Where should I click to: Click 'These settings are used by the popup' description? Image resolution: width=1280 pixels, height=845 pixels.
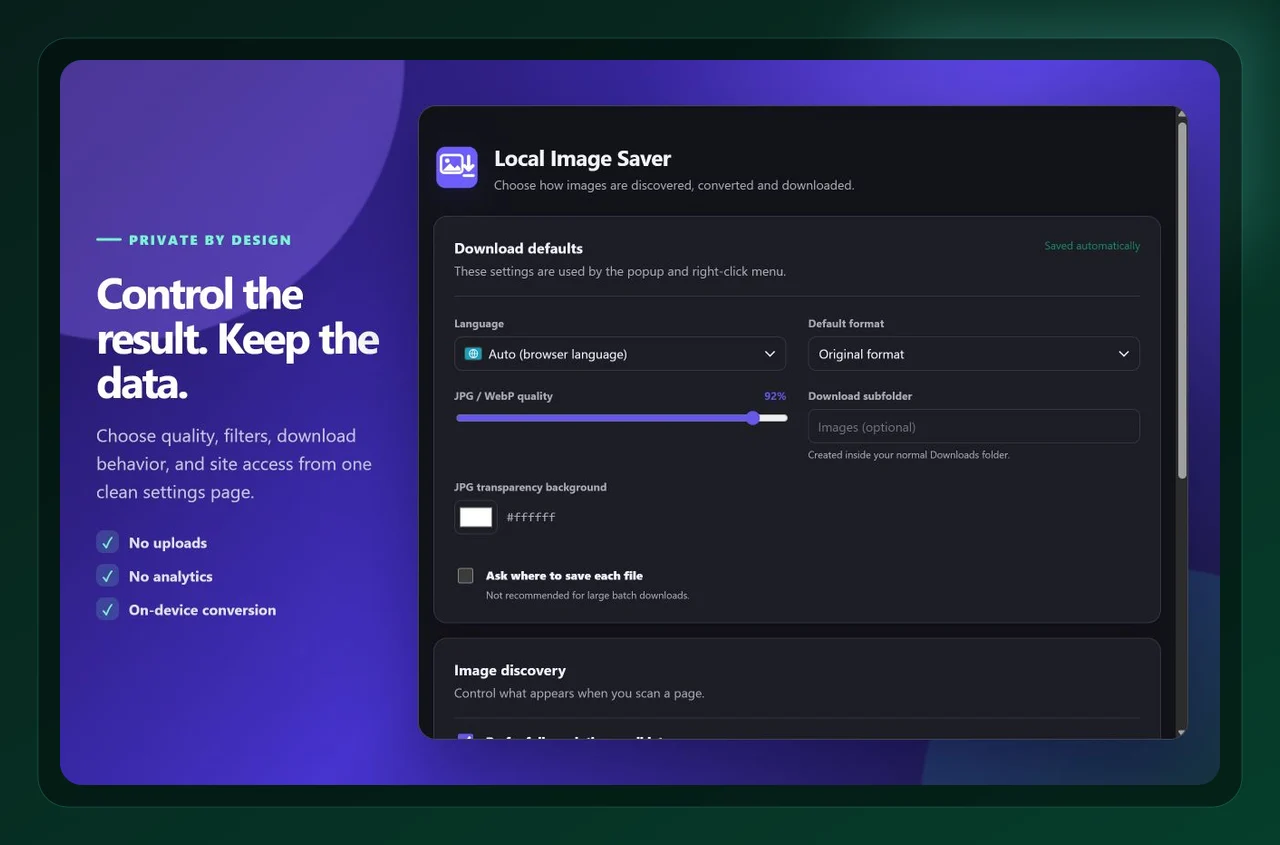[x=620, y=271]
